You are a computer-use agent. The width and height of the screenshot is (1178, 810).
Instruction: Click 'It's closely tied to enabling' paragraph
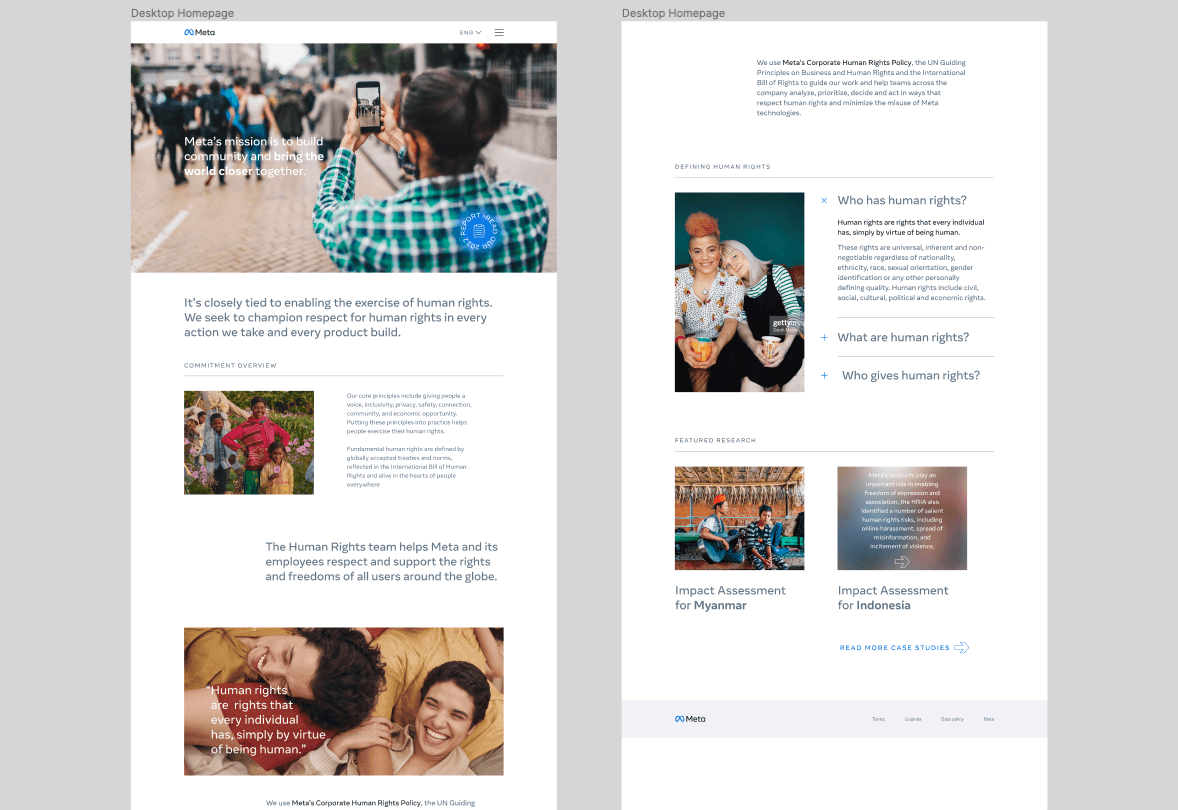pos(338,317)
